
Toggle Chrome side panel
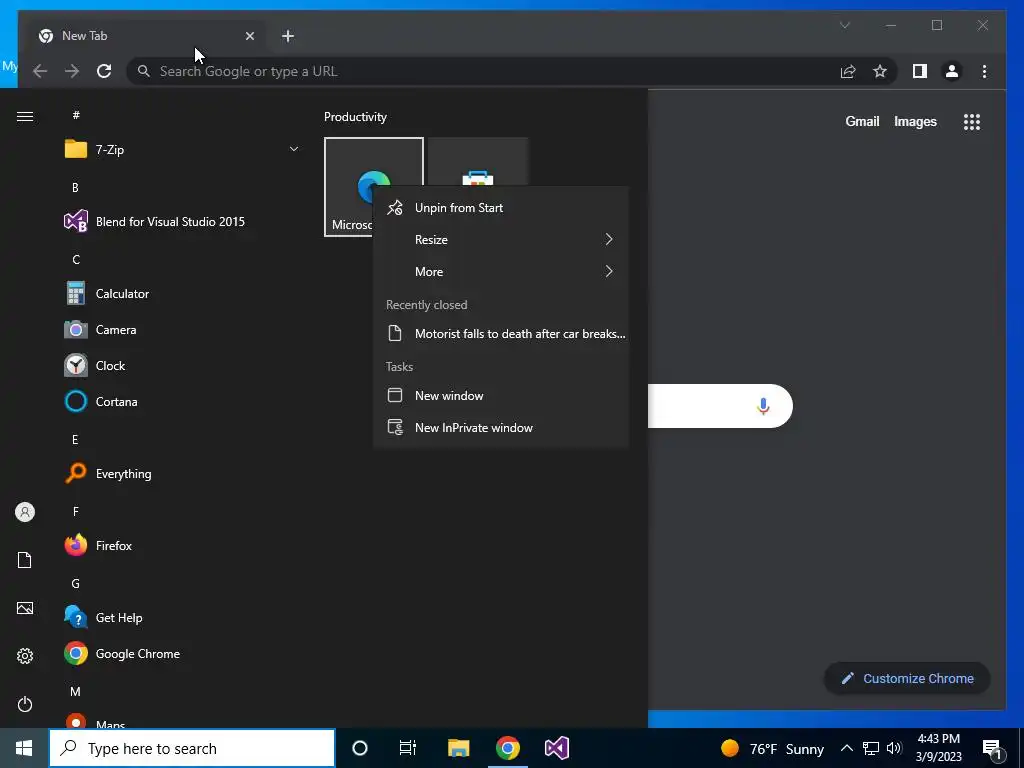920,71
